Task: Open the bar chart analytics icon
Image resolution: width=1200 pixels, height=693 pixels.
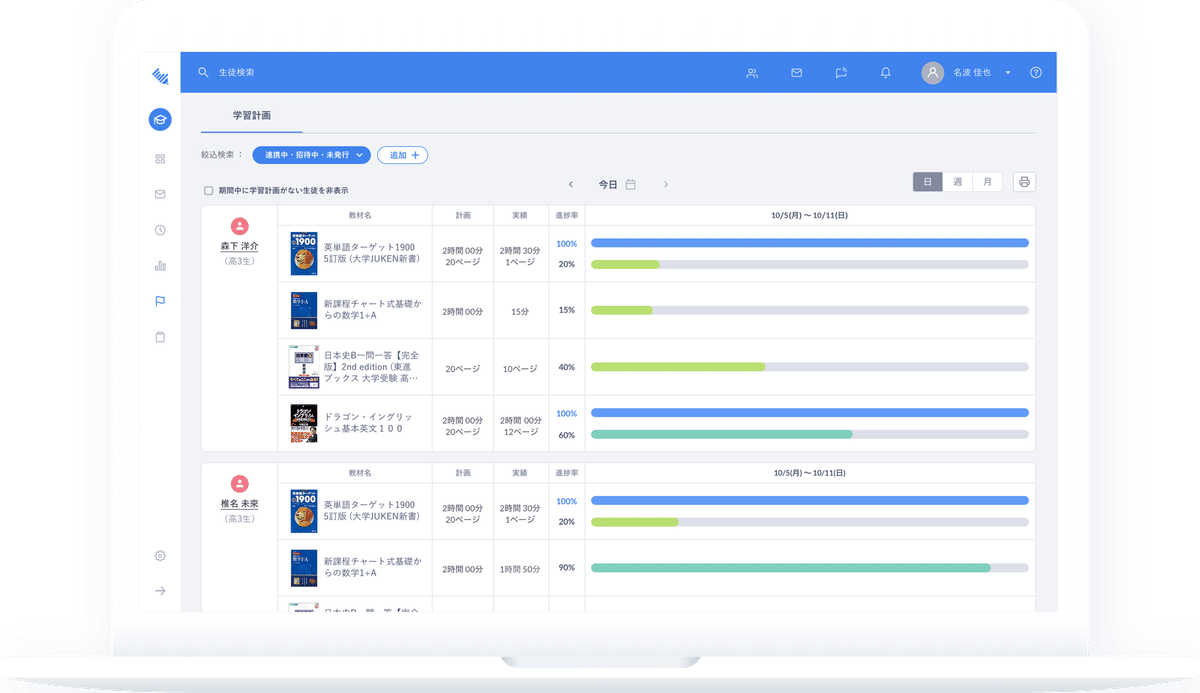Action: pos(160,266)
